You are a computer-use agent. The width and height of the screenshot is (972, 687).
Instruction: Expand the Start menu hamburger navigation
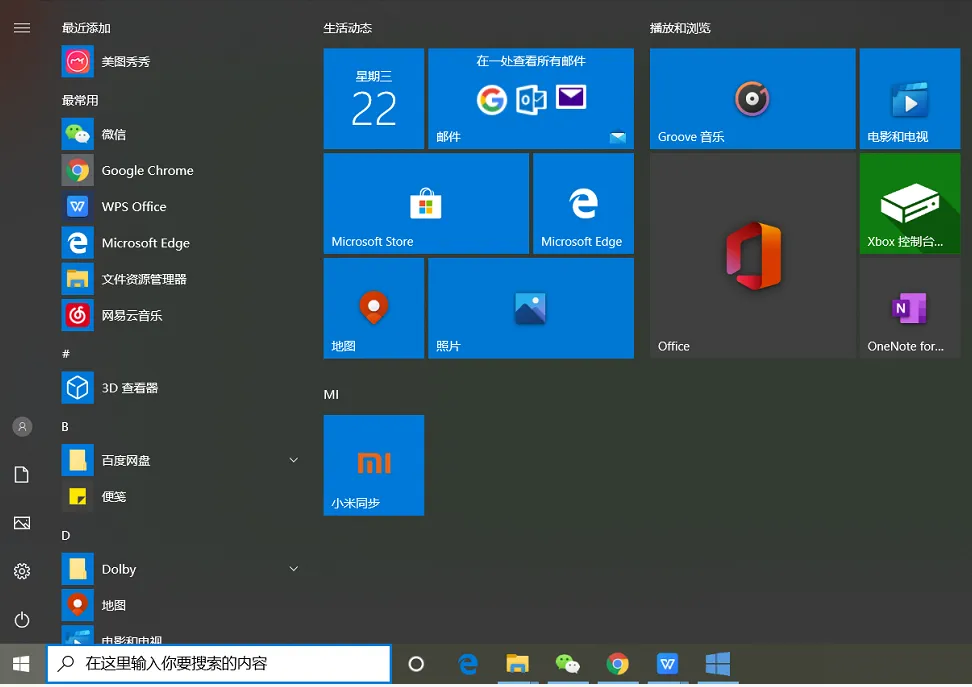click(22, 28)
